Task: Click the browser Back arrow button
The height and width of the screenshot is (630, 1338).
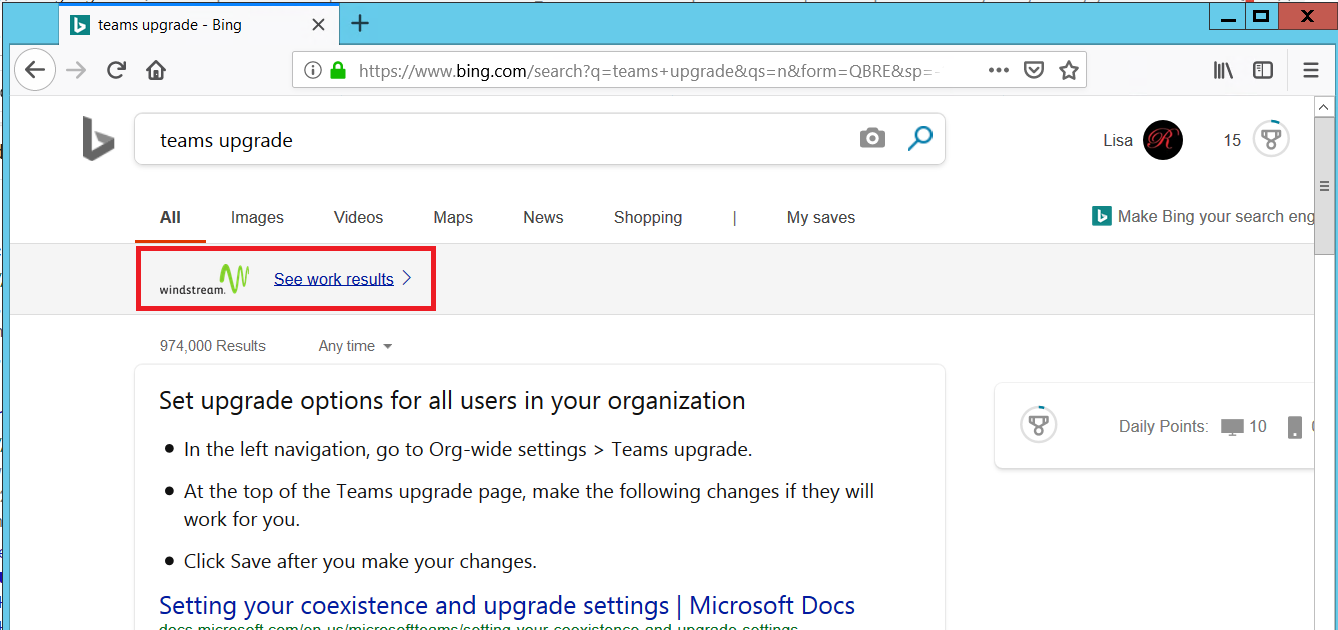Action: pyautogui.click(x=35, y=70)
